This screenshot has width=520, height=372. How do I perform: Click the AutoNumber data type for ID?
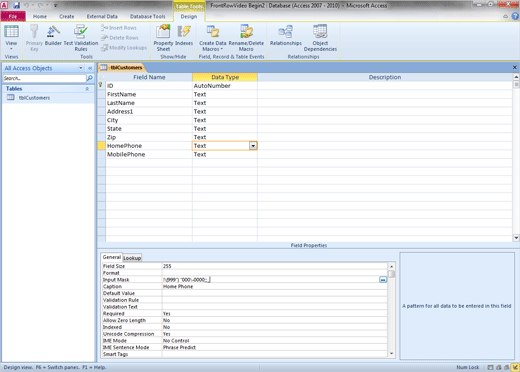(x=225, y=86)
